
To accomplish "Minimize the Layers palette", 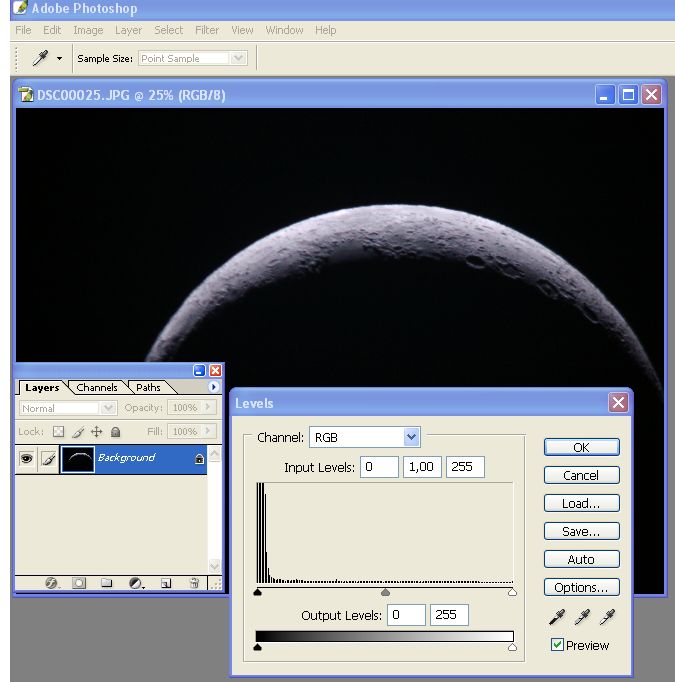I will [199, 371].
